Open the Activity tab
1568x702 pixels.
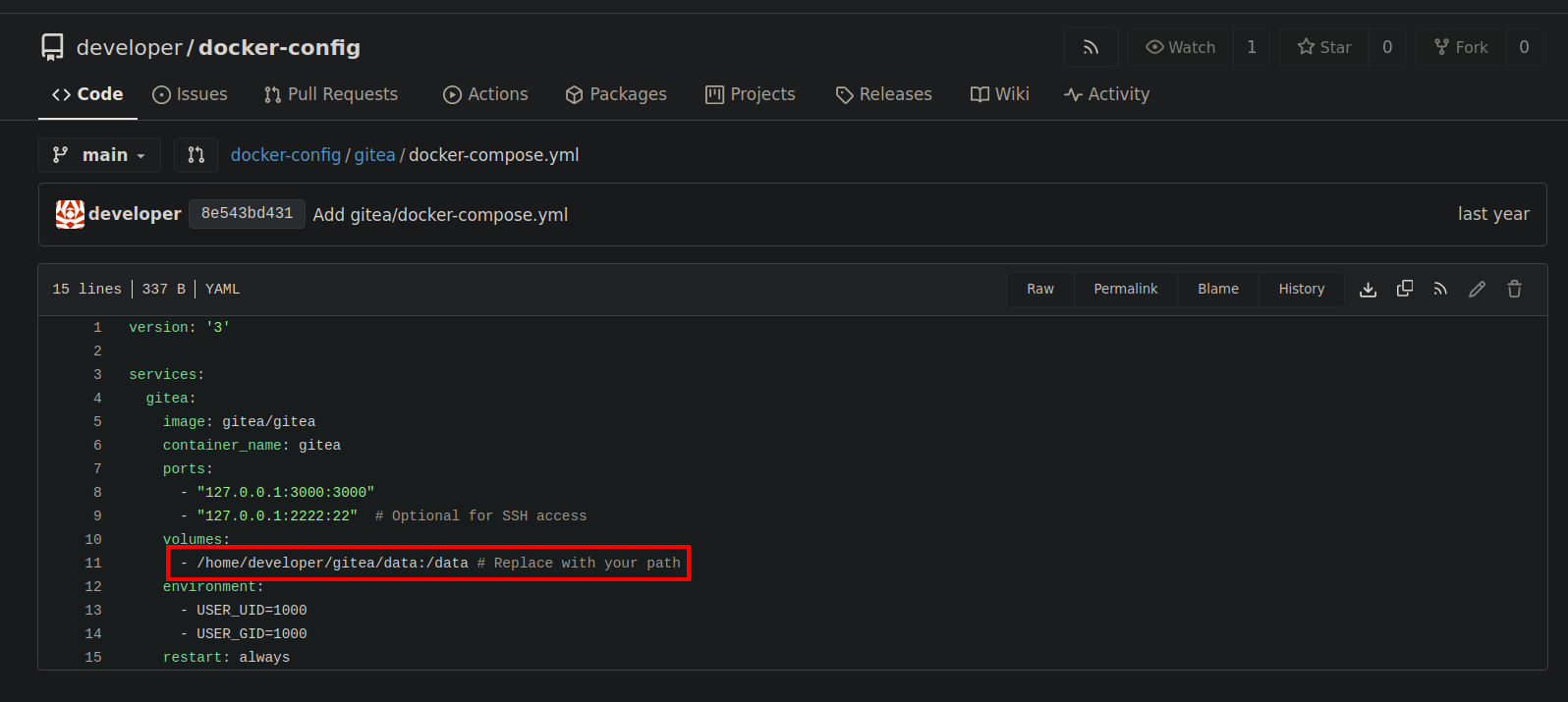pos(1106,94)
